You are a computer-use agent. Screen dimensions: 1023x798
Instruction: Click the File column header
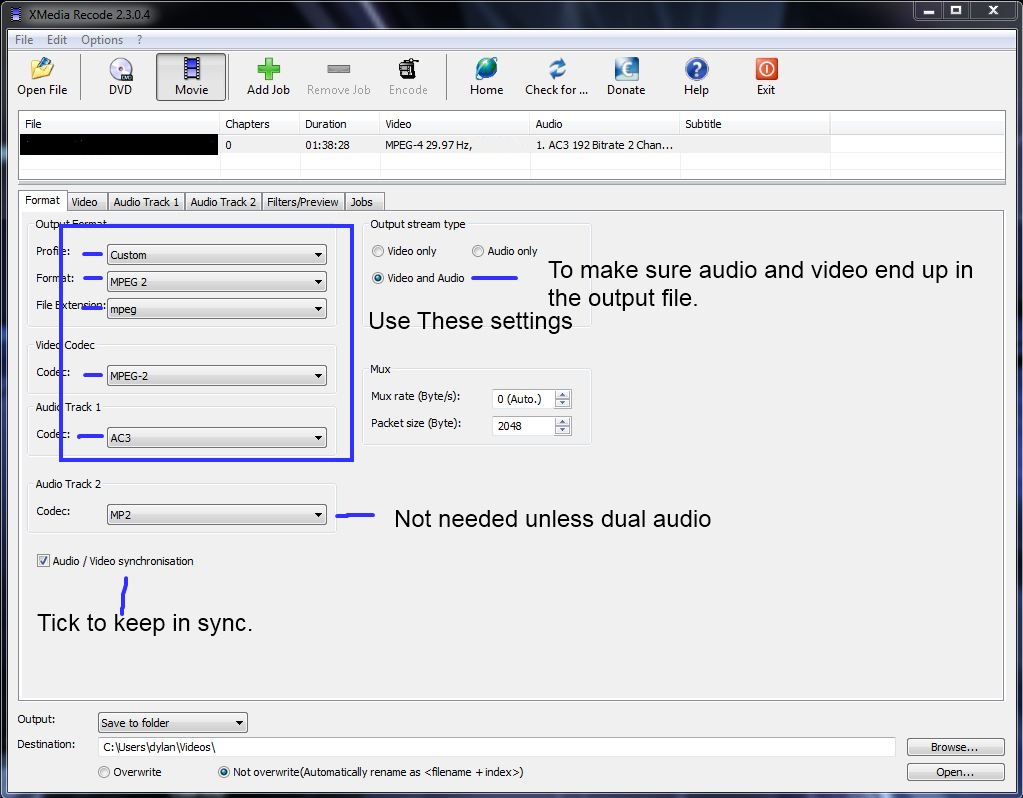coord(119,124)
